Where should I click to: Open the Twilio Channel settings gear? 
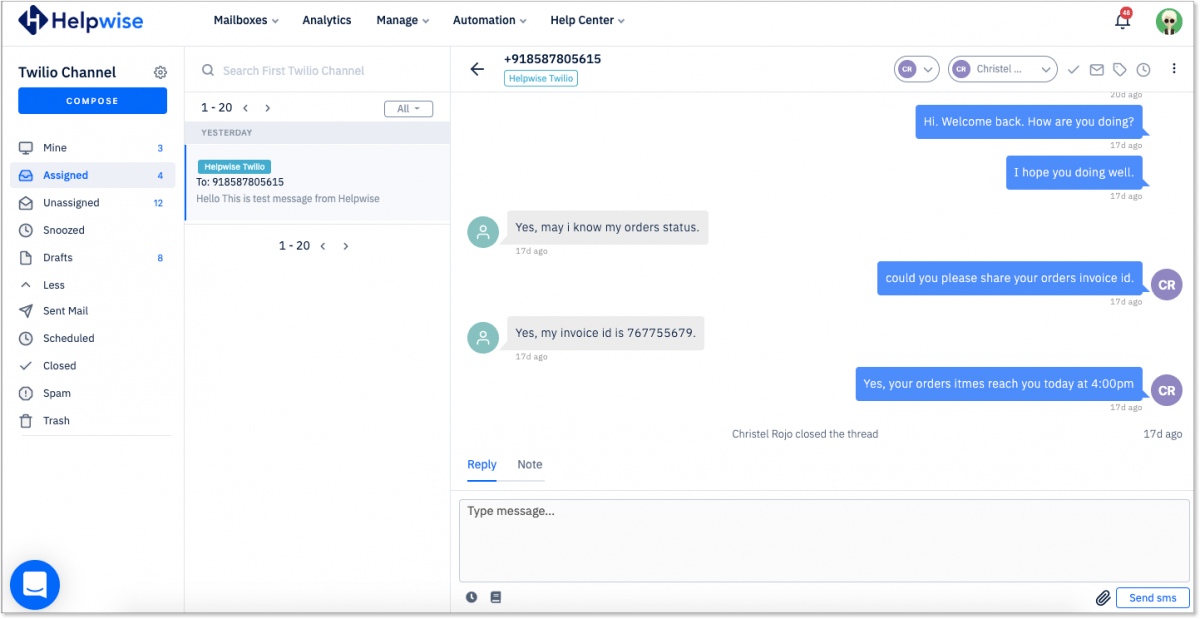click(x=160, y=72)
